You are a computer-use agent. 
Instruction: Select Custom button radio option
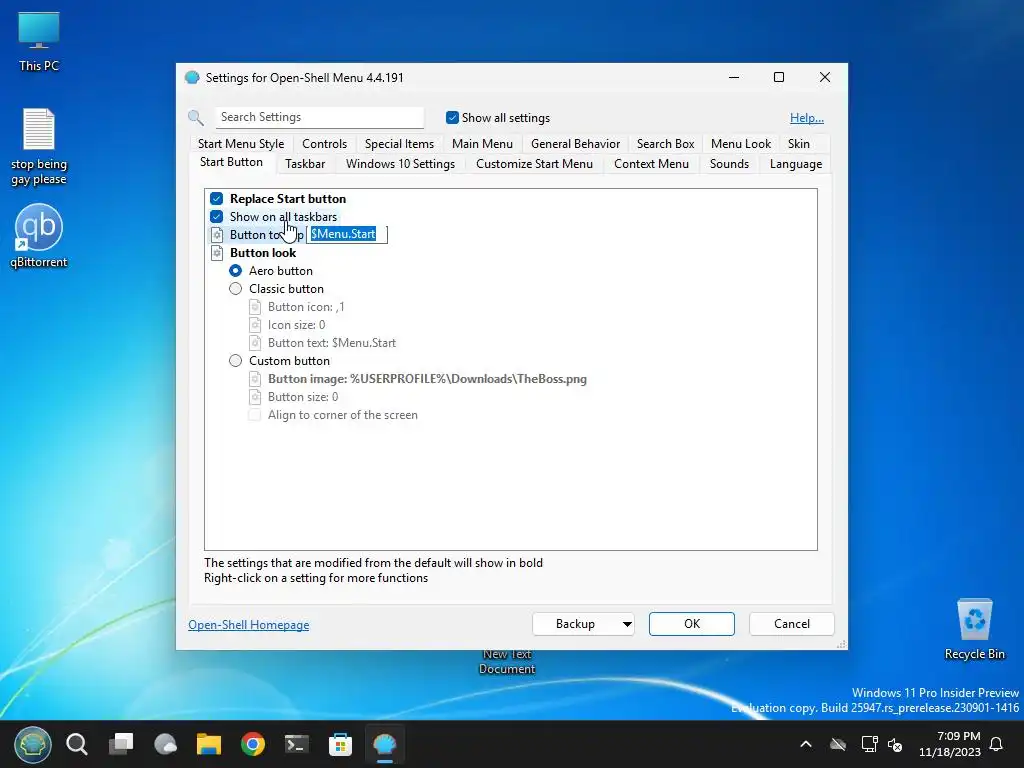235,360
